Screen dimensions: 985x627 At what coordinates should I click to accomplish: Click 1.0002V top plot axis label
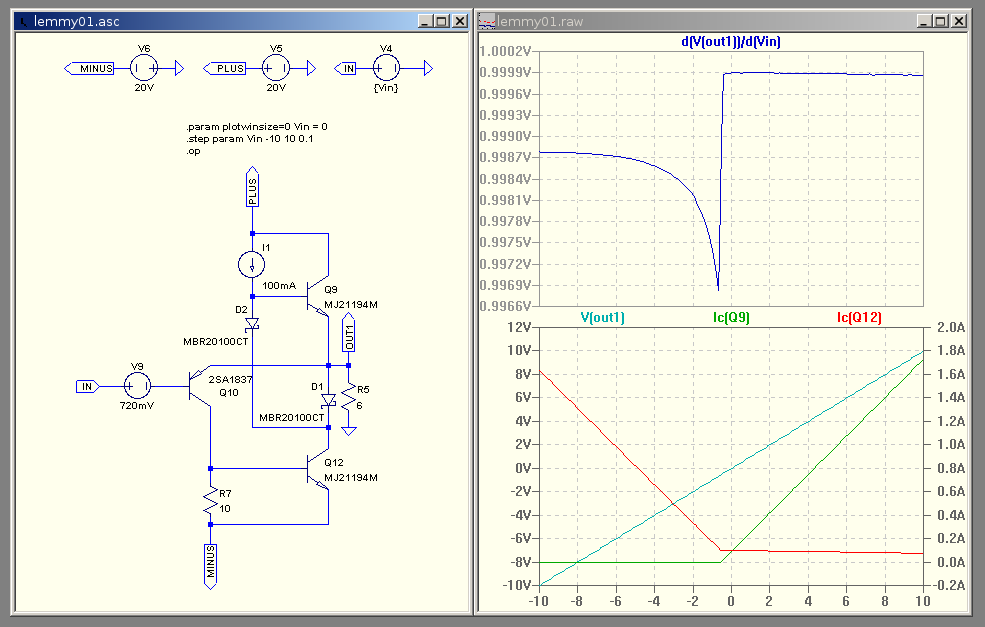point(506,51)
